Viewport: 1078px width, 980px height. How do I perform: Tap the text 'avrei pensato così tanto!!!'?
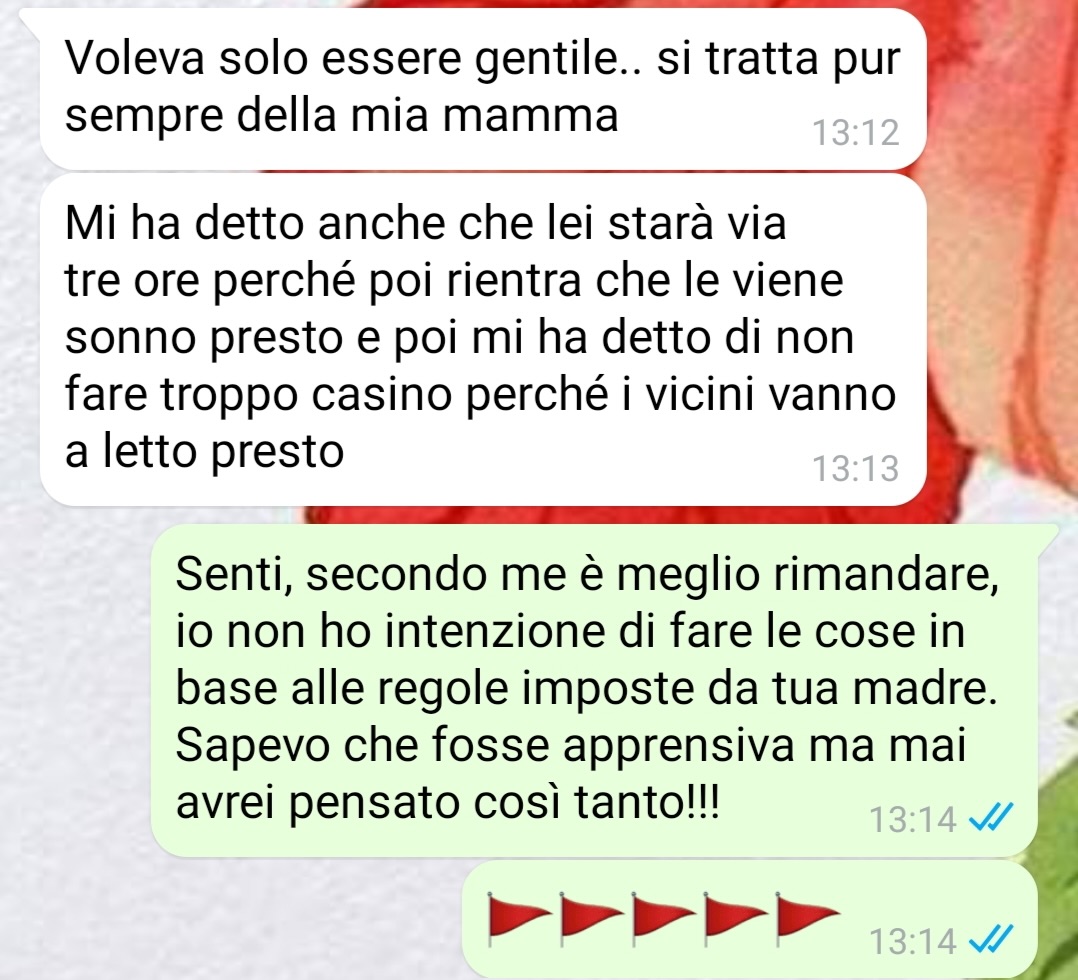click(x=448, y=802)
